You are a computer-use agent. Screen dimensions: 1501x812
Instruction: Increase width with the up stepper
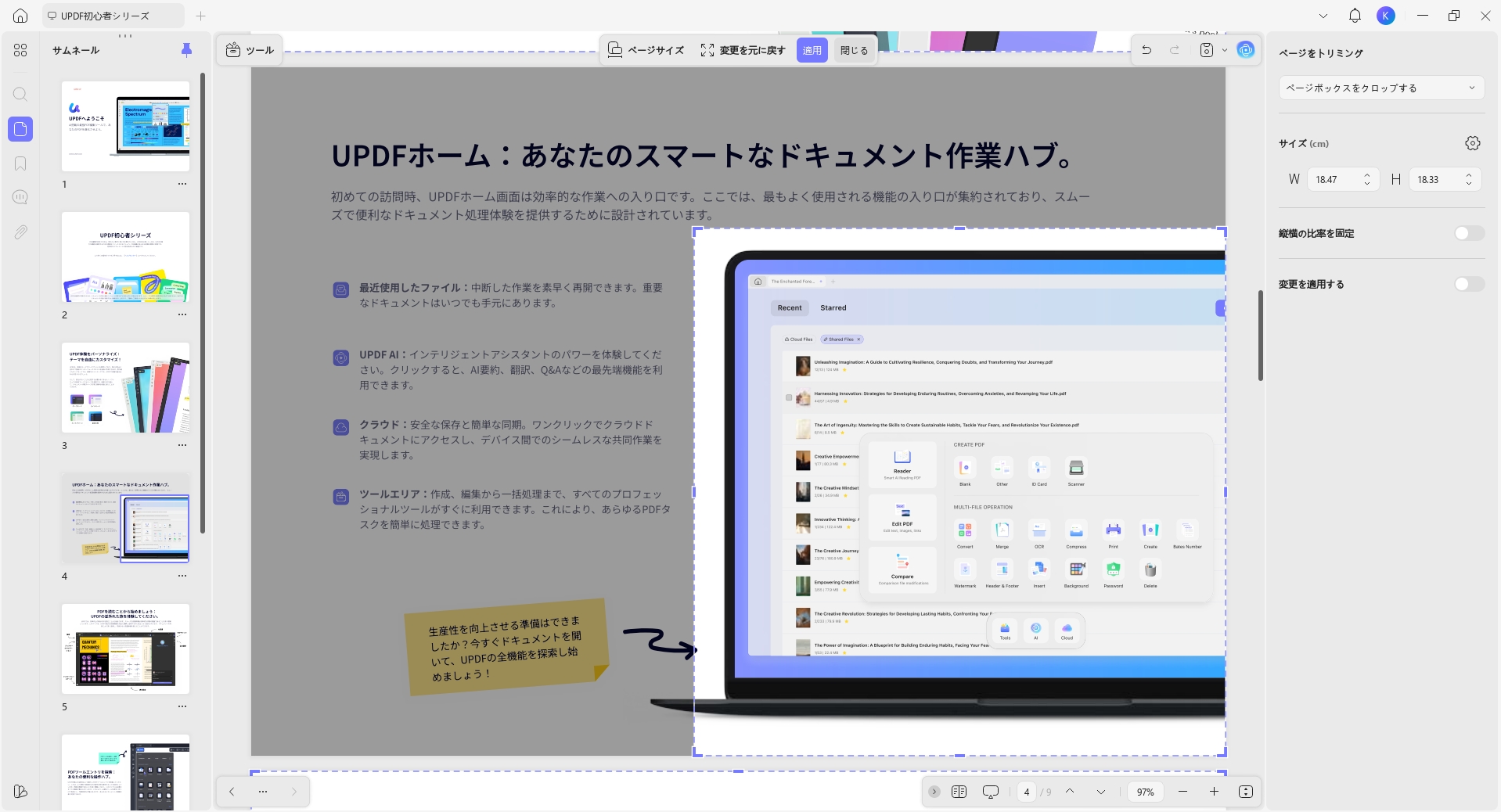click(x=1367, y=174)
